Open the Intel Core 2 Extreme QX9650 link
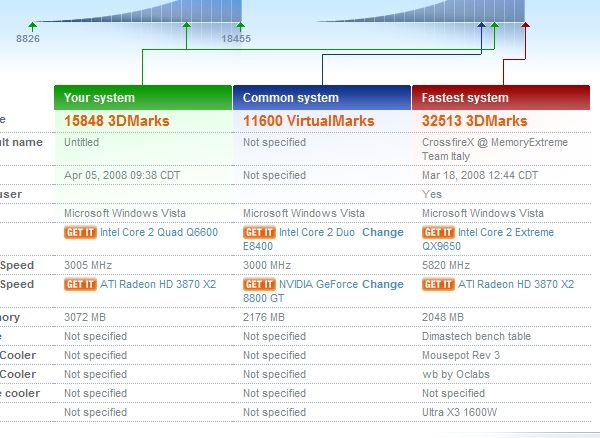600x438 pixels. (x=511, y=232)
